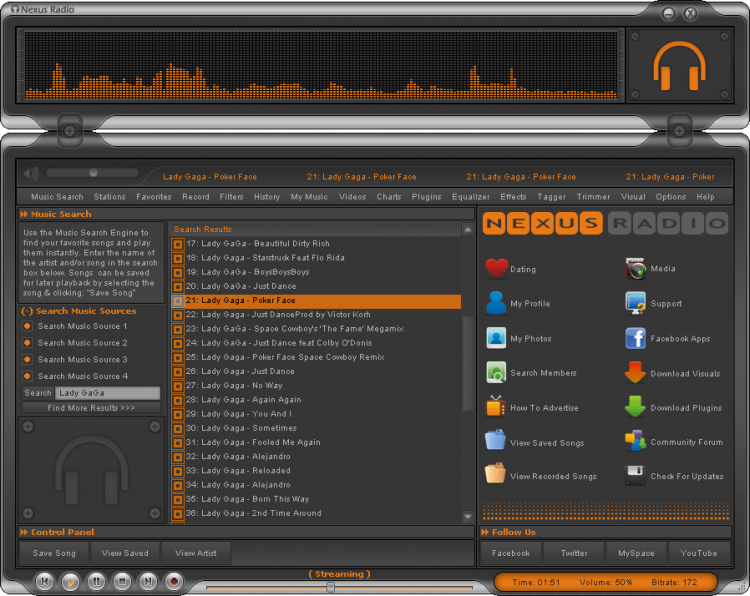
Task: Open the Options menu
Action: 671,197
